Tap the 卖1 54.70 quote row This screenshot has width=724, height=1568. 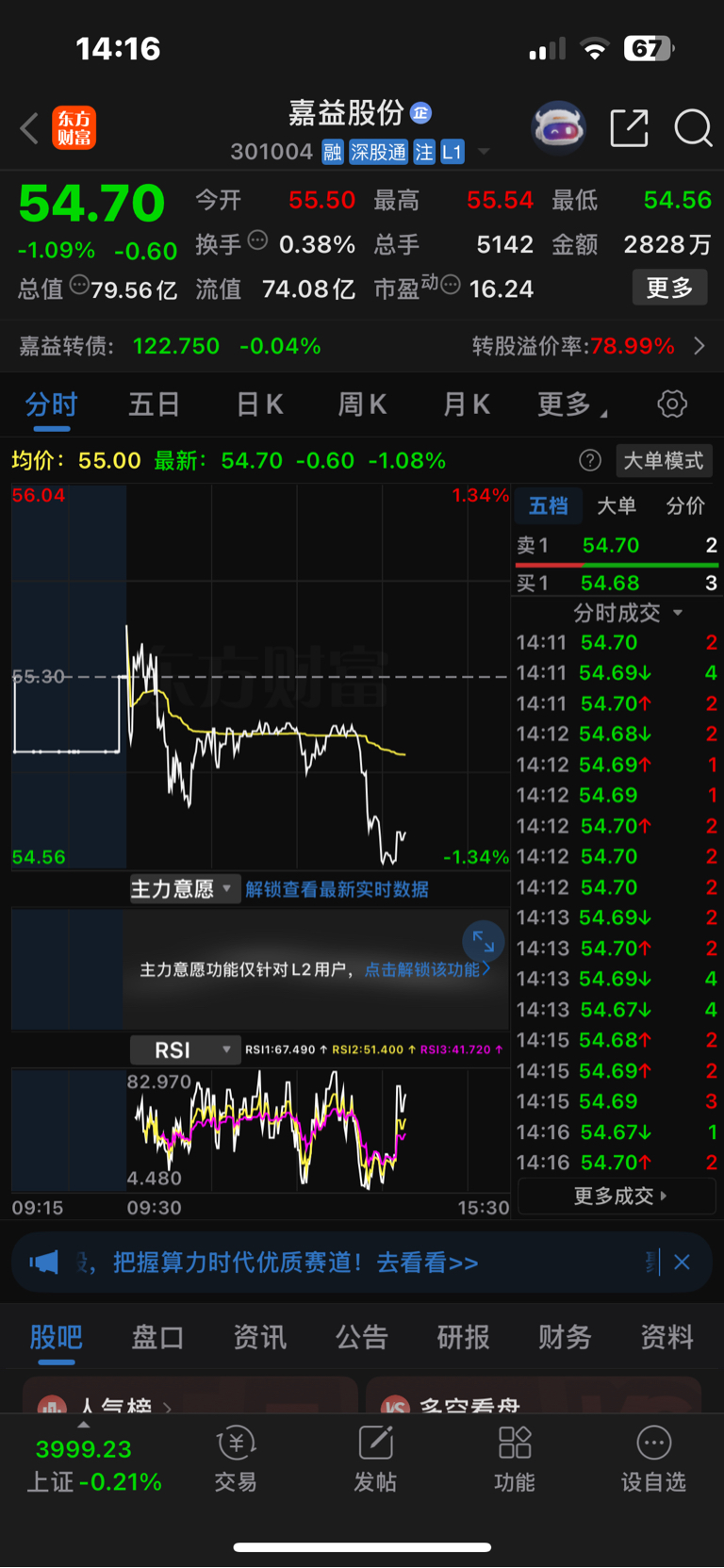tap(617, 545)
